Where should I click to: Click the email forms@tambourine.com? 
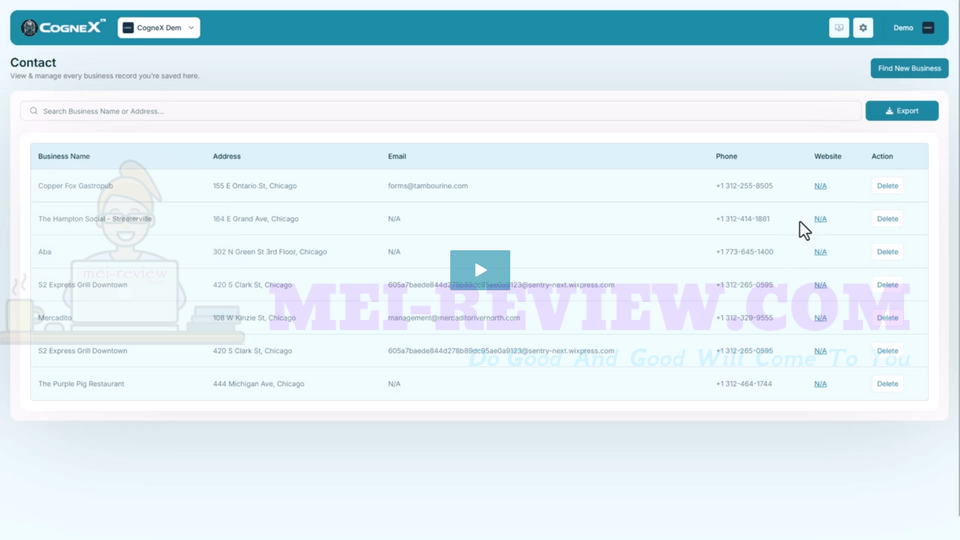(x=428, y=186)
